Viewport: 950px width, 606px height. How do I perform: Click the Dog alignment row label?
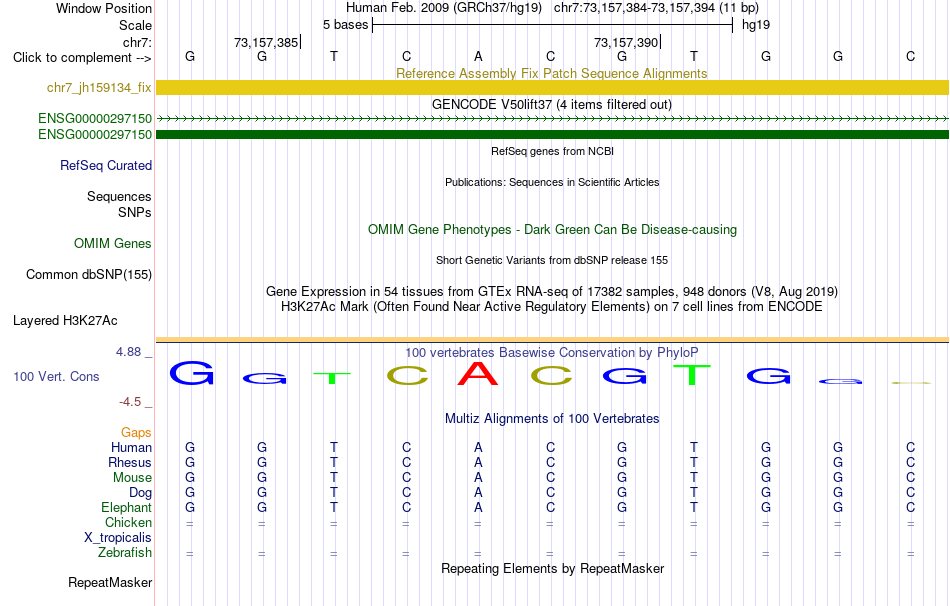pos(140,493)
